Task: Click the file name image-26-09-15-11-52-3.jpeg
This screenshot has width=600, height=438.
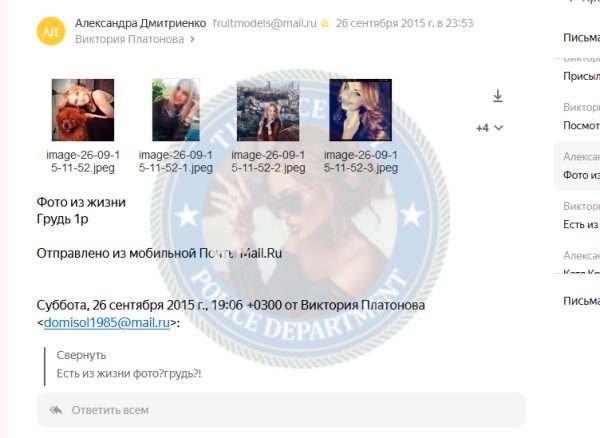Action: pyautogui.click(x=361, y=161)
